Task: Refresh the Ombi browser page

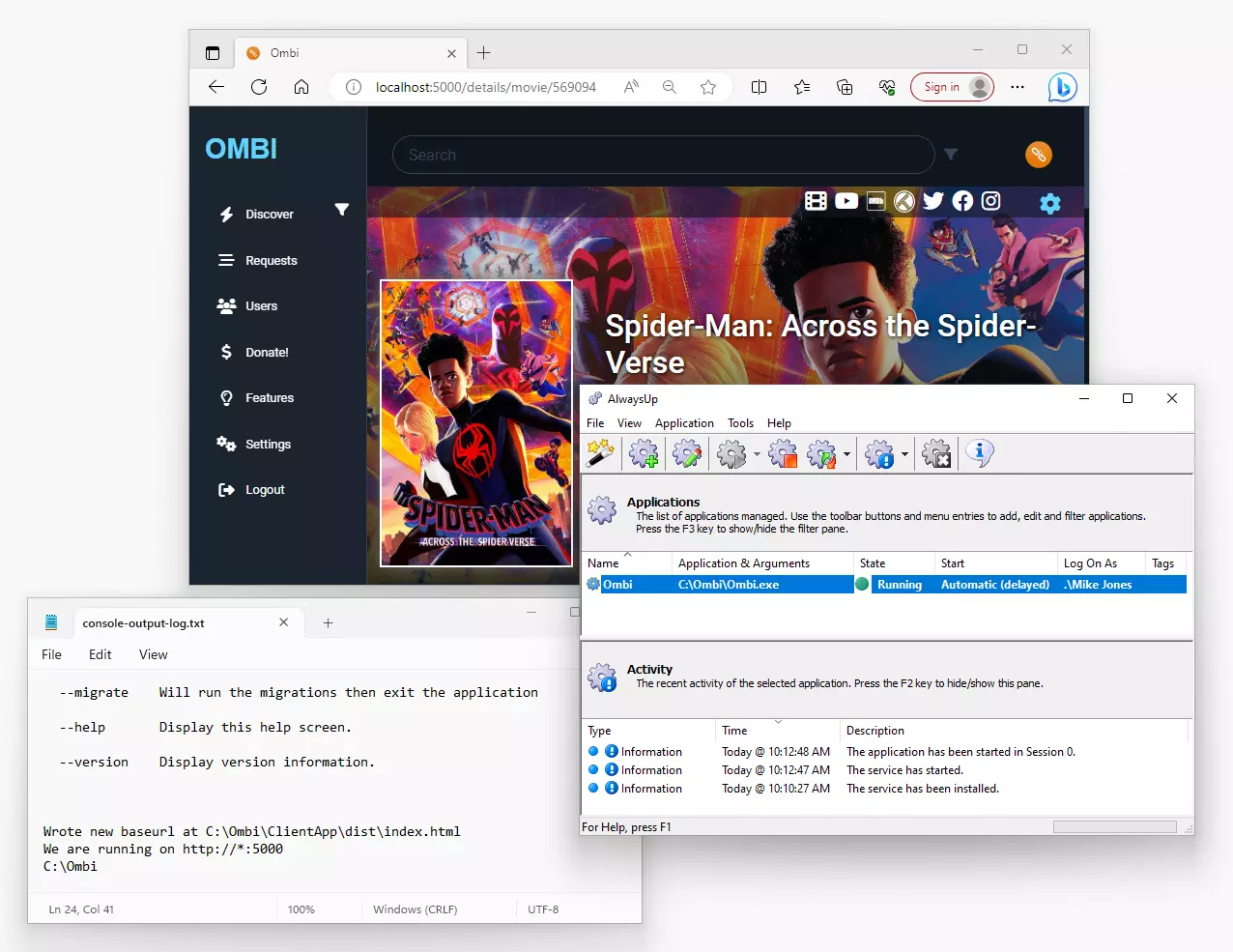Action: coord(259,87)
